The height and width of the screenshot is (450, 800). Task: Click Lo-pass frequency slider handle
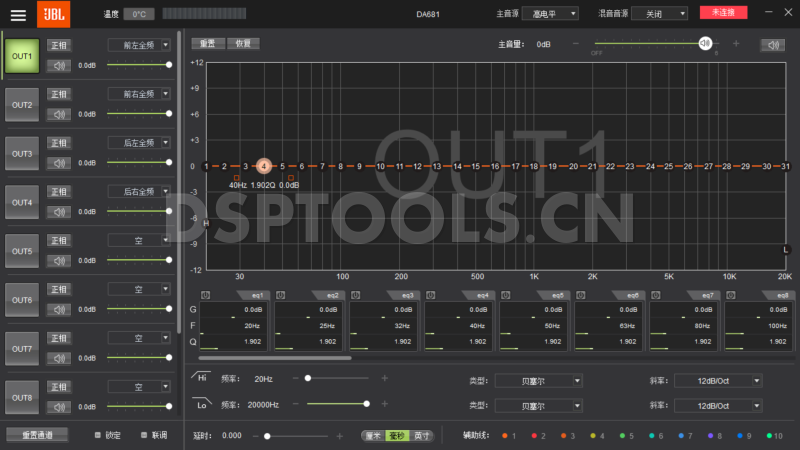(x=366, y=404)
